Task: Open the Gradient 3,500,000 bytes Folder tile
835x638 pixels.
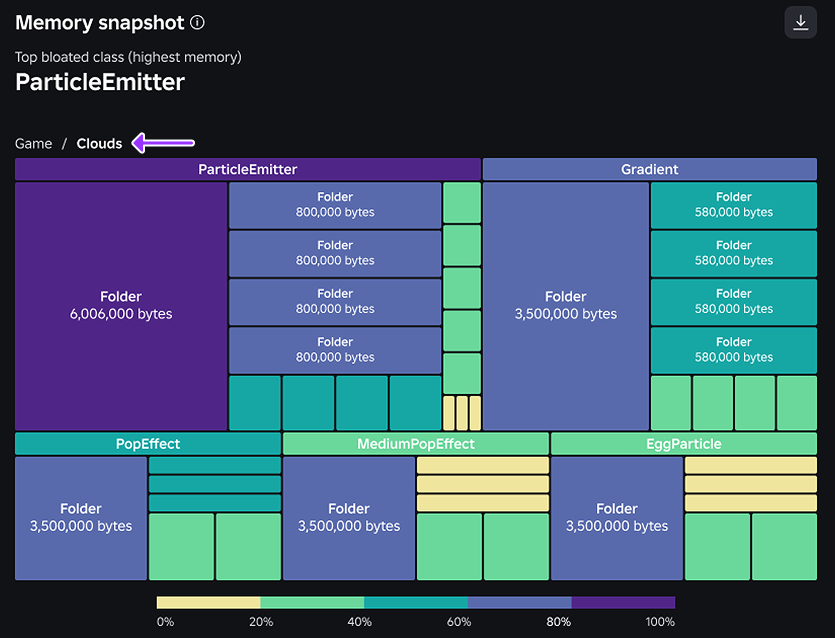Action: (566, 306)
